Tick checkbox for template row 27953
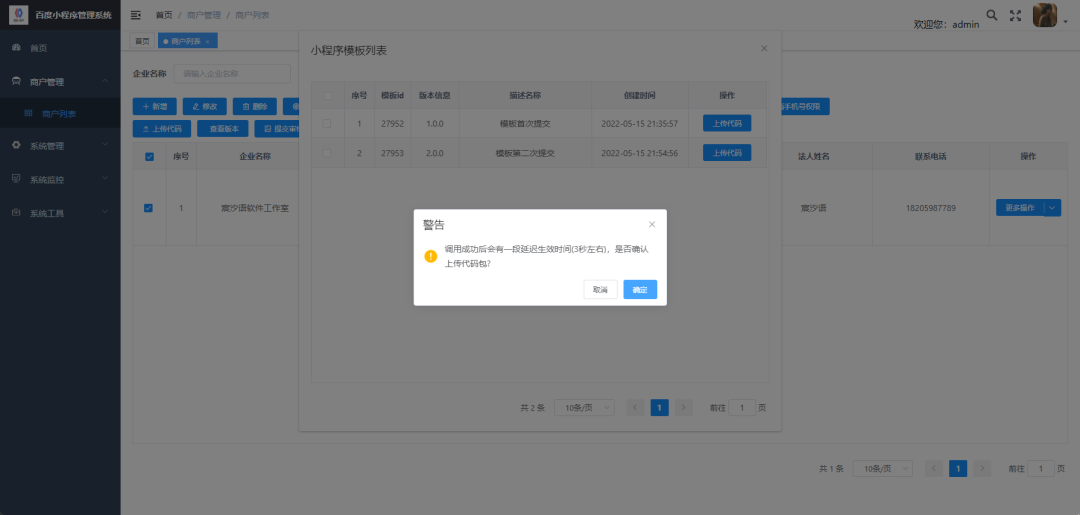This screenshot has width=1080, height=515. tap(326, 153)
